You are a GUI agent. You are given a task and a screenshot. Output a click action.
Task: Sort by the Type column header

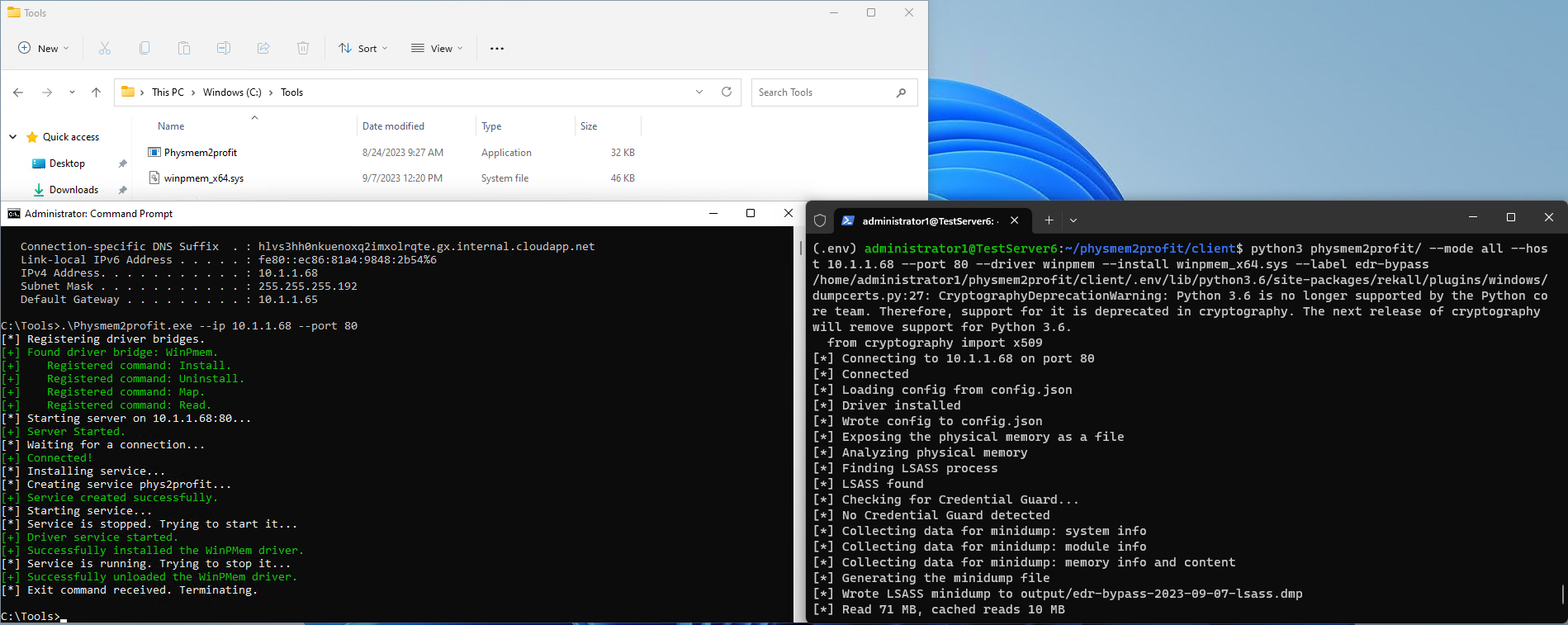pyautogui.click(x=491, y=126)
